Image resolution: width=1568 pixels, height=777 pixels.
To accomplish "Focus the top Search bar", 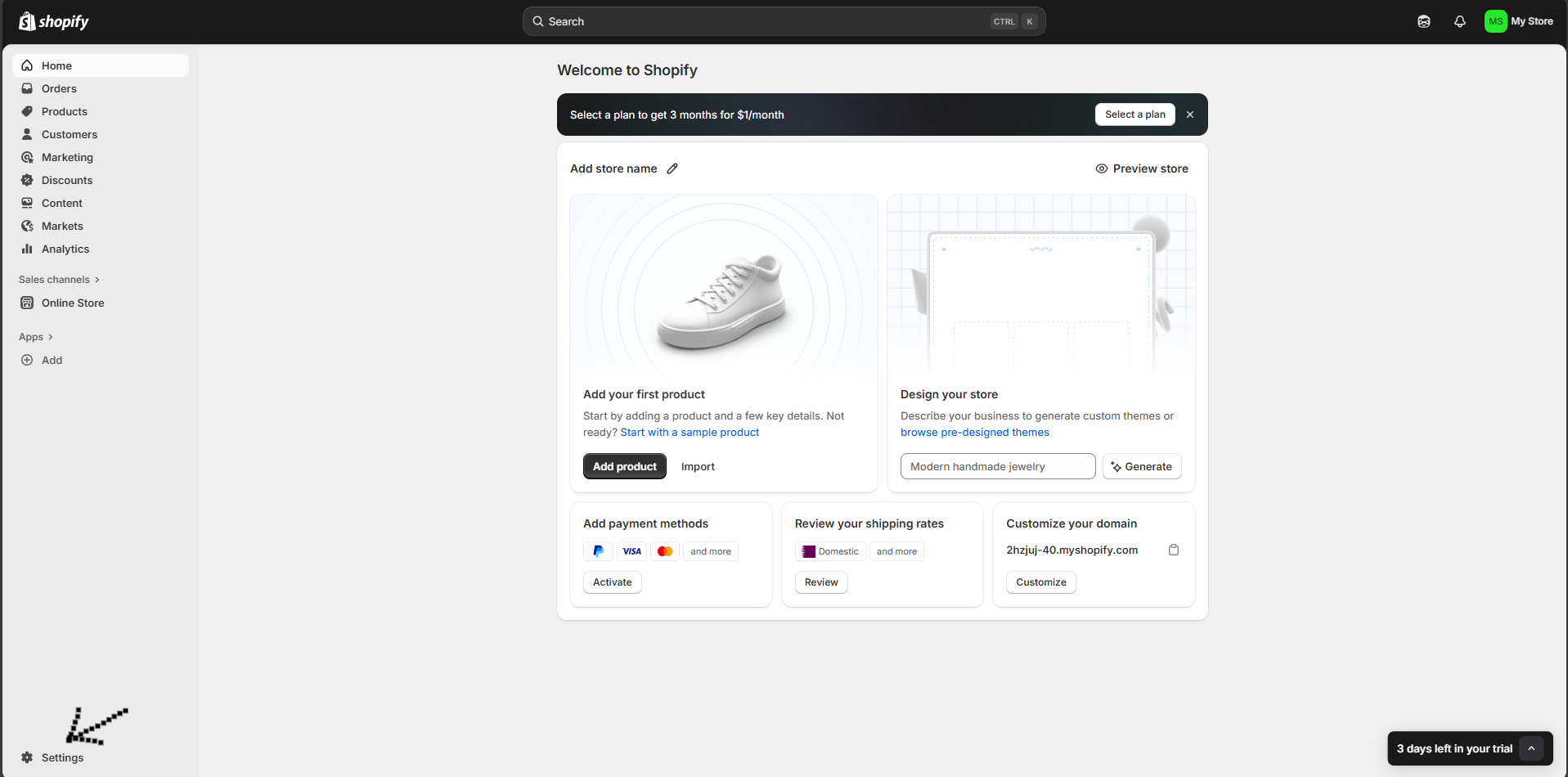I will pos(784,21).
